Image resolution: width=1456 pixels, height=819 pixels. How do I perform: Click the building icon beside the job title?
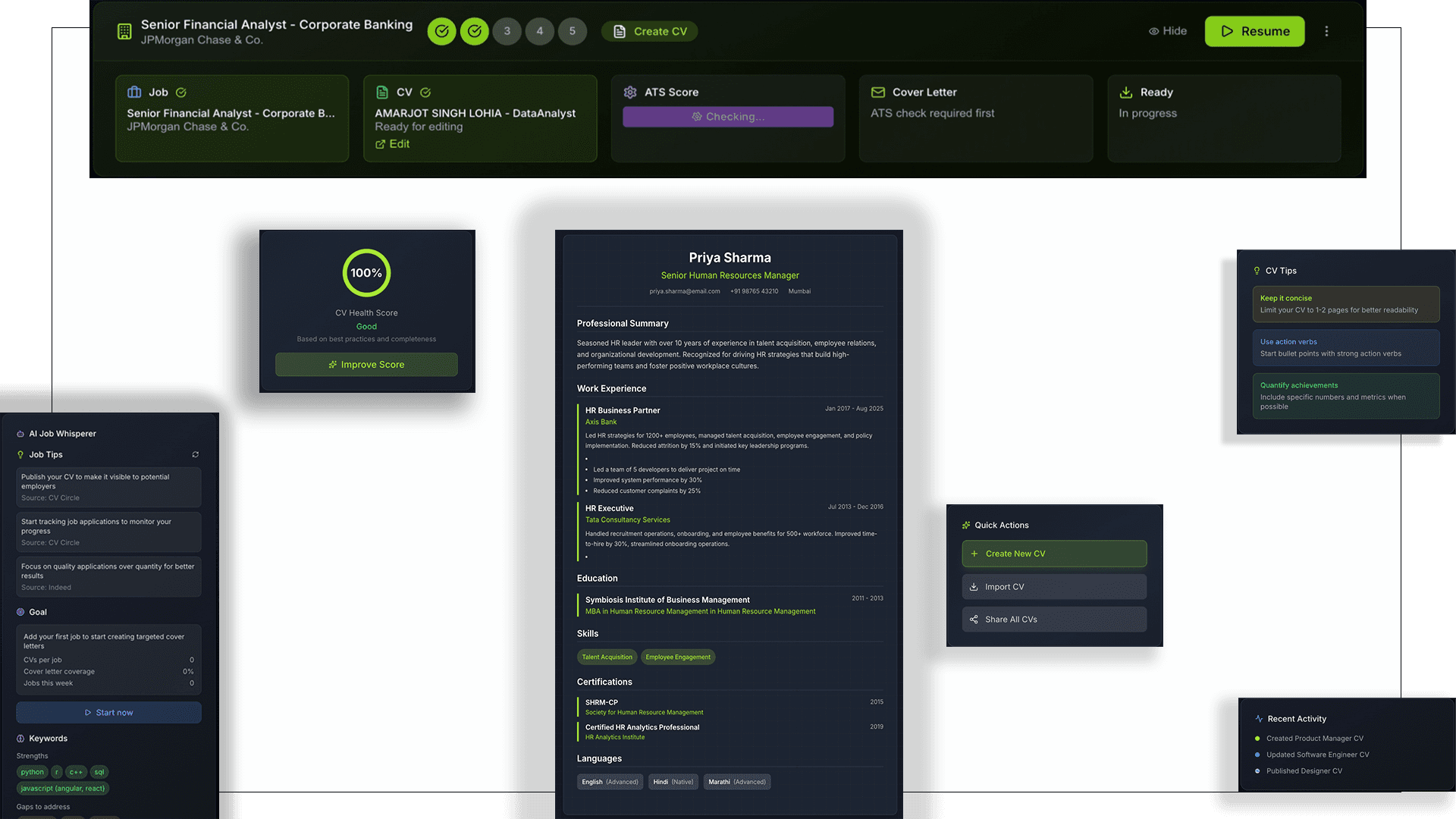point(124,31)
